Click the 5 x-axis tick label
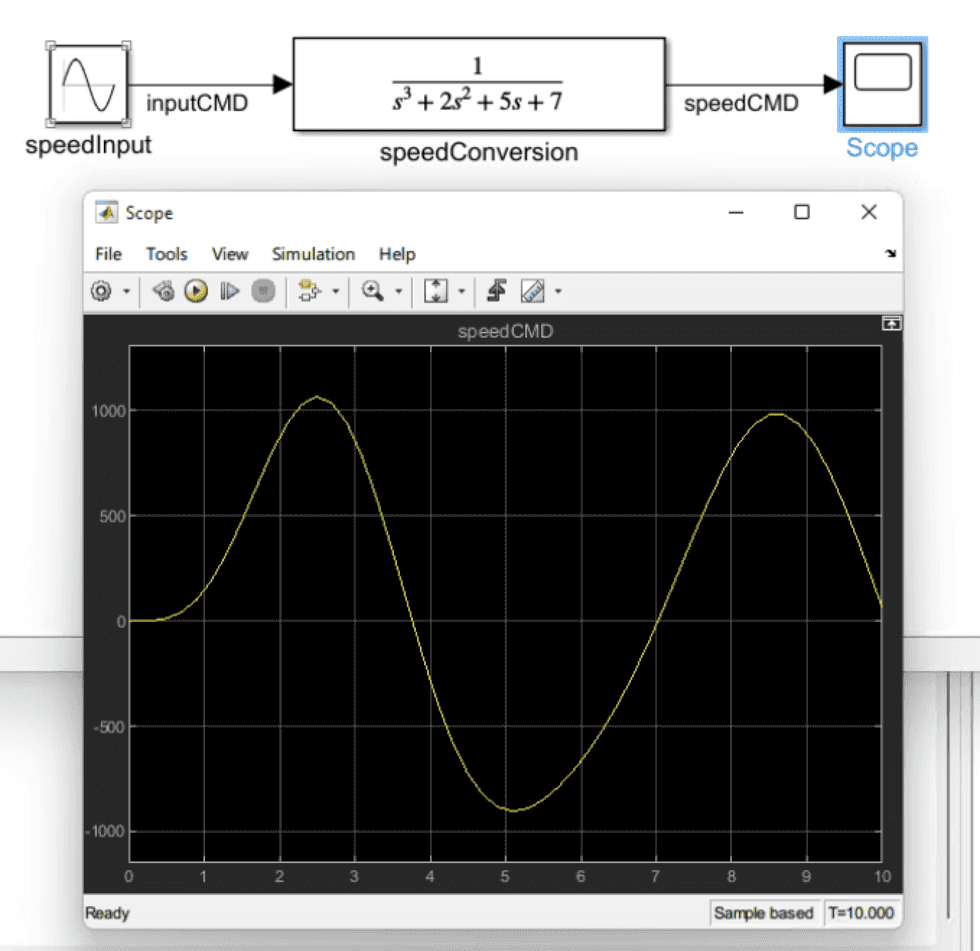 click(504, 877)
